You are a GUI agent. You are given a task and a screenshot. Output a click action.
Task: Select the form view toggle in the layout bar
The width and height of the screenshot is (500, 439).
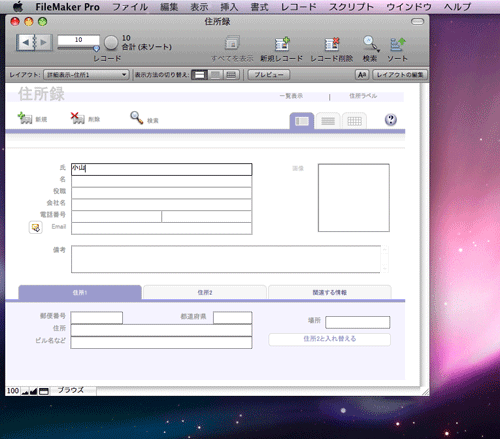pos(200,75)
